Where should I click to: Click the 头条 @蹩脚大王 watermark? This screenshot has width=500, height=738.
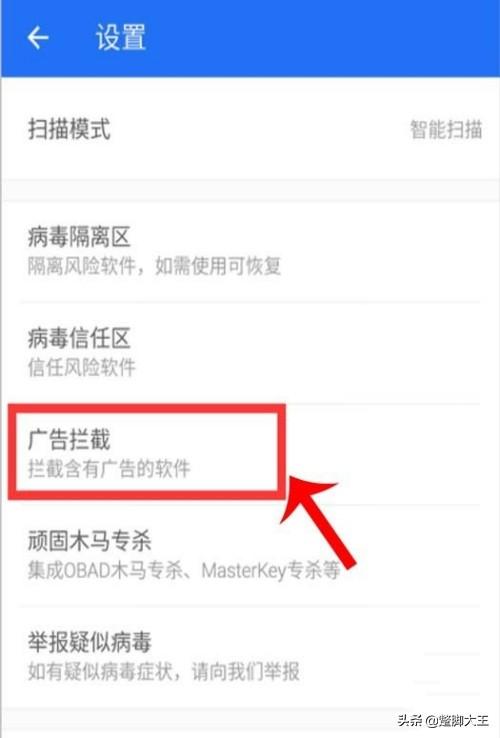point(443,720)
